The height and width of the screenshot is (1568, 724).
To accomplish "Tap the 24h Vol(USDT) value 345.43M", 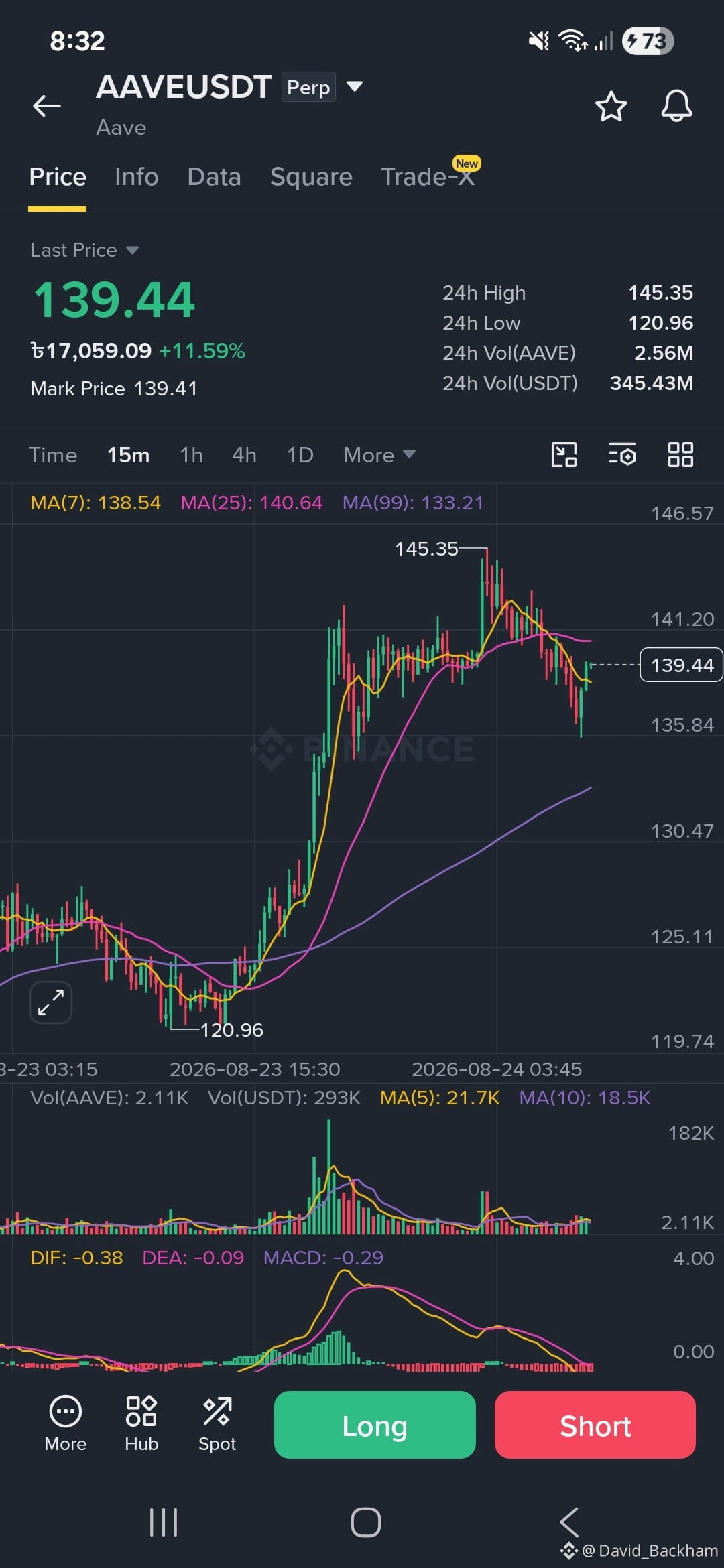I will (x=651, y=383).
